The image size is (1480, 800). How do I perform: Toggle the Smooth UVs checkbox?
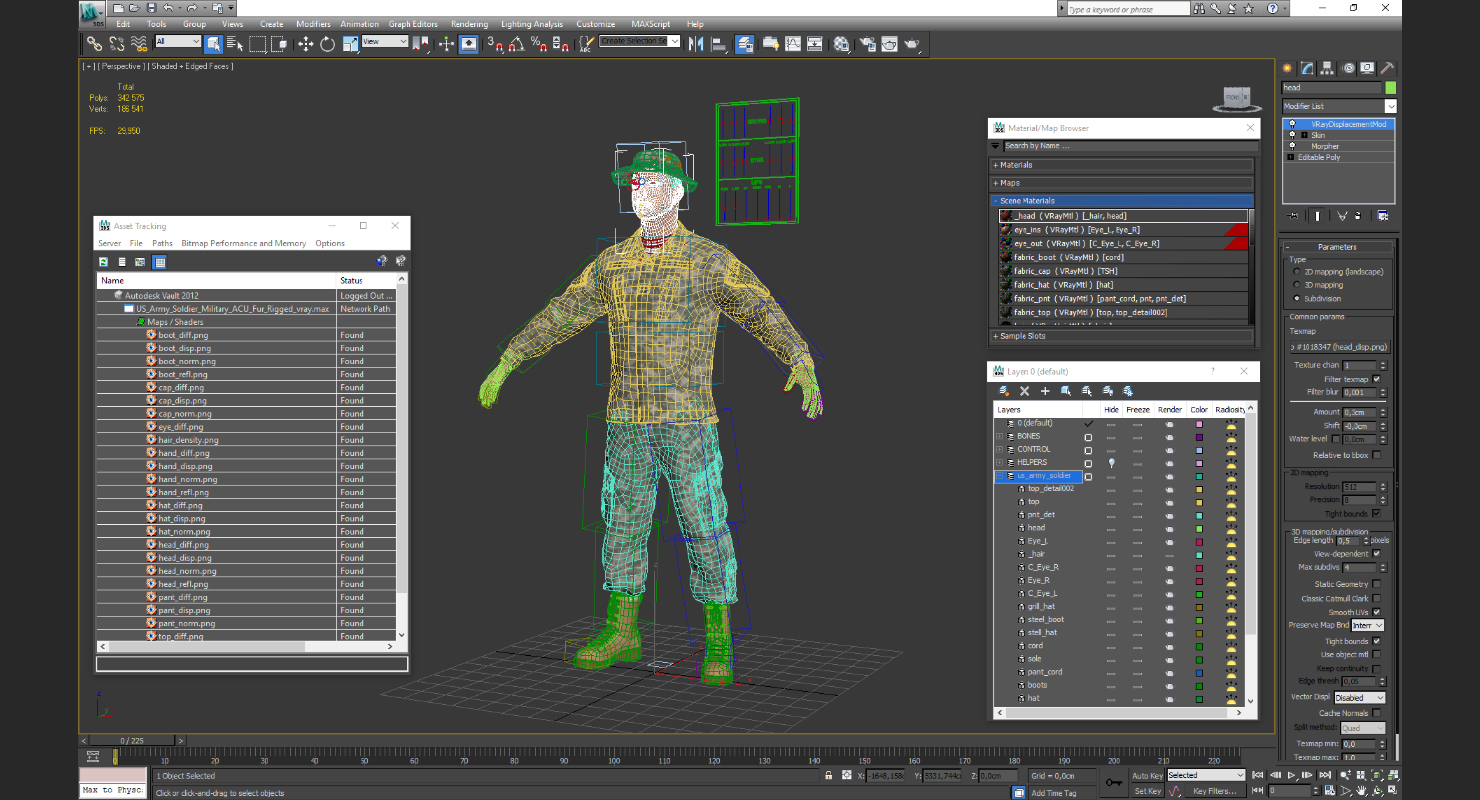point(1377,612)
